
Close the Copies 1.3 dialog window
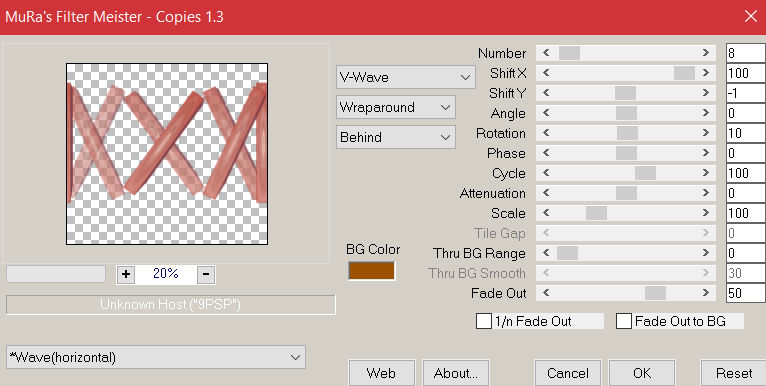pyautogui.click(x=751, y=17)
